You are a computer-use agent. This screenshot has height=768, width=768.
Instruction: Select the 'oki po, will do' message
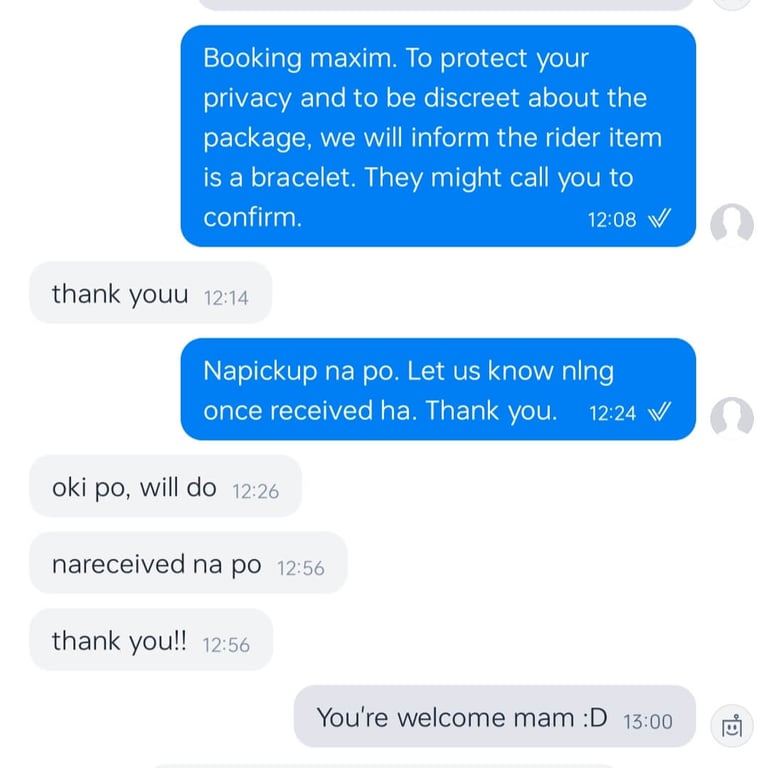point(166,486)
